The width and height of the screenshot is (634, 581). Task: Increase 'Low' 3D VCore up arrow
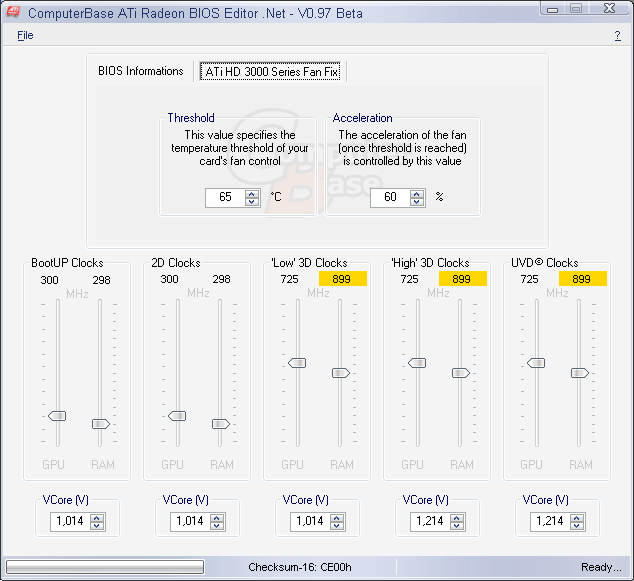click(337, 518)
